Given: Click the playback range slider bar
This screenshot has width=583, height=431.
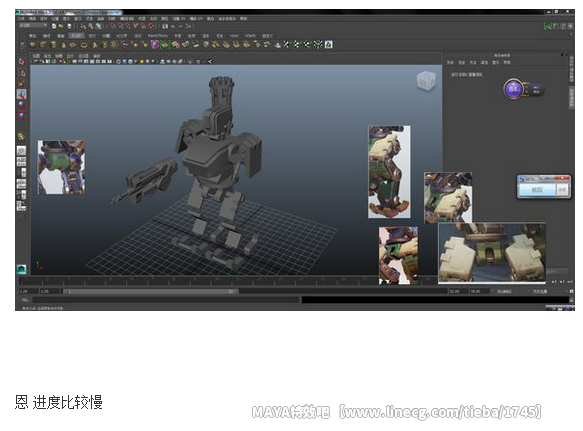Looking at the screenshot, I should pos(150,291).
